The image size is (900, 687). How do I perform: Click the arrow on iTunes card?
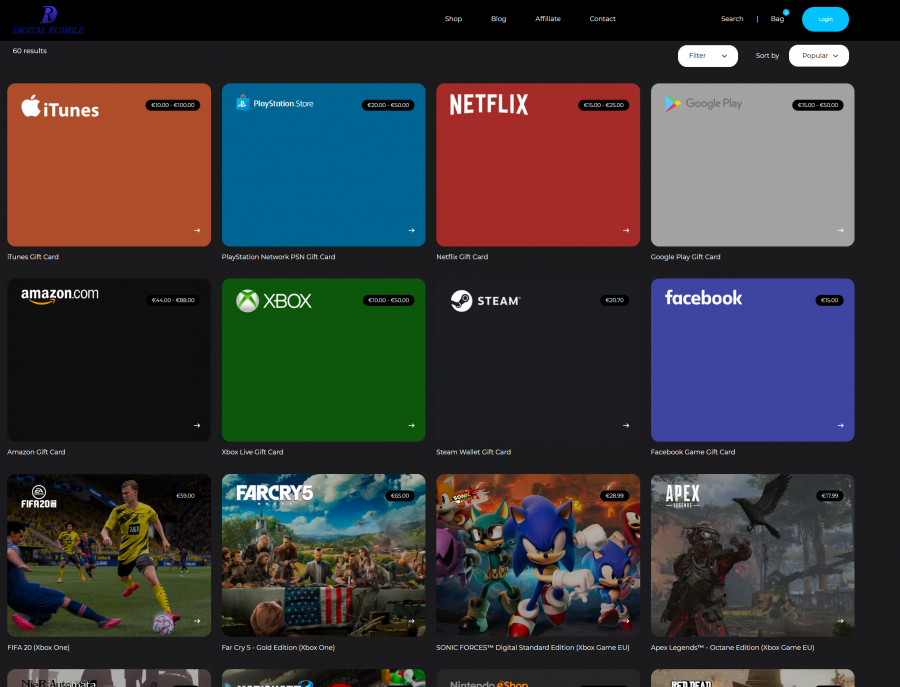pos(197,230)
